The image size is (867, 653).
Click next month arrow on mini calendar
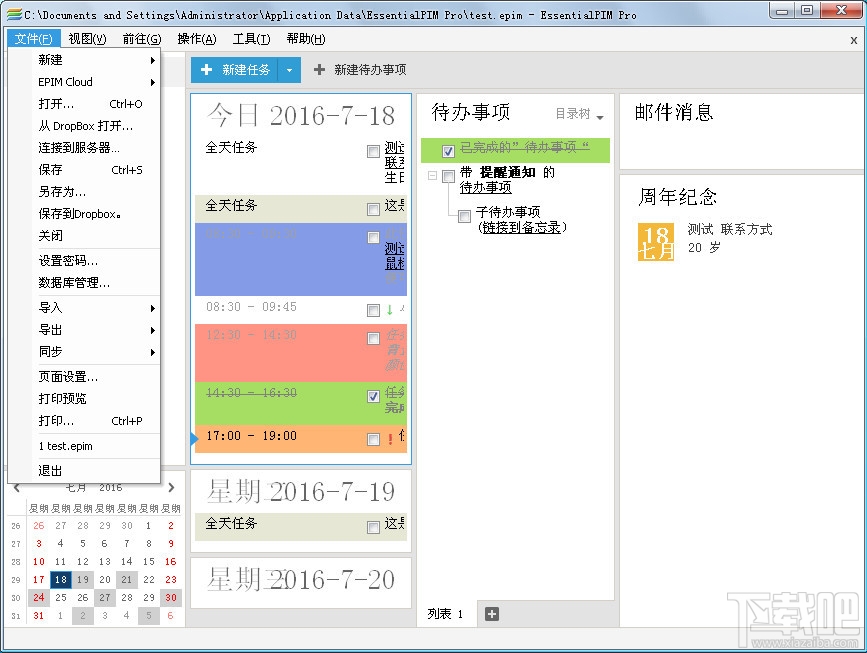click(170, 487)
